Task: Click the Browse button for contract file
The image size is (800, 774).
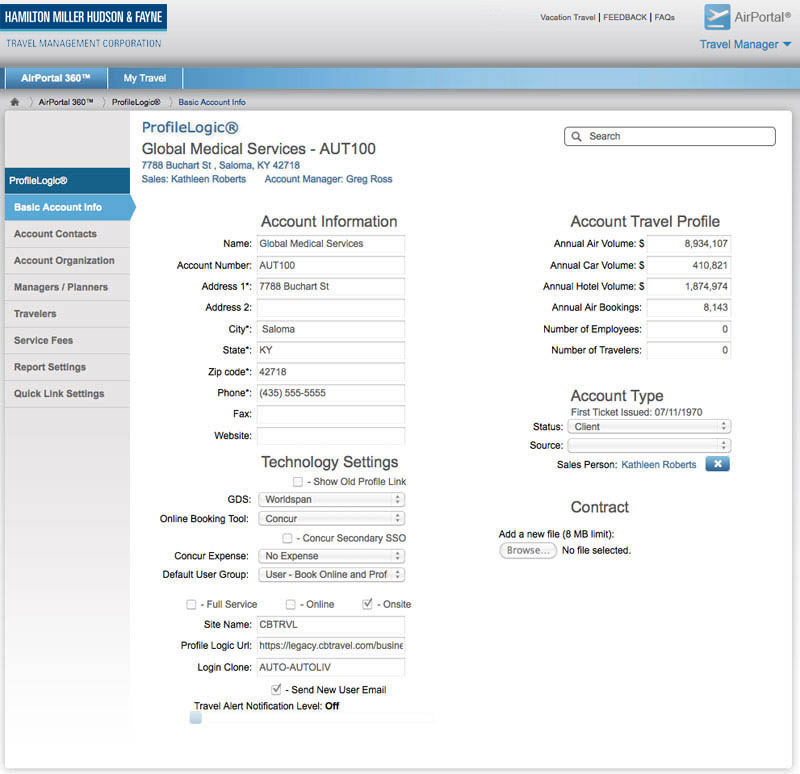Action: click(528, 551)
